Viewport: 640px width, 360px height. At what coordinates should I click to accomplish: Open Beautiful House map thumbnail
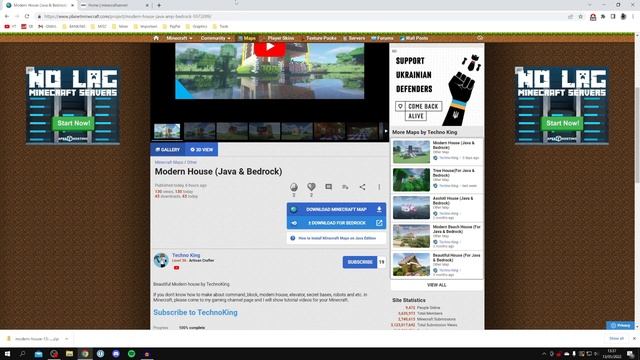pos(411,264)
